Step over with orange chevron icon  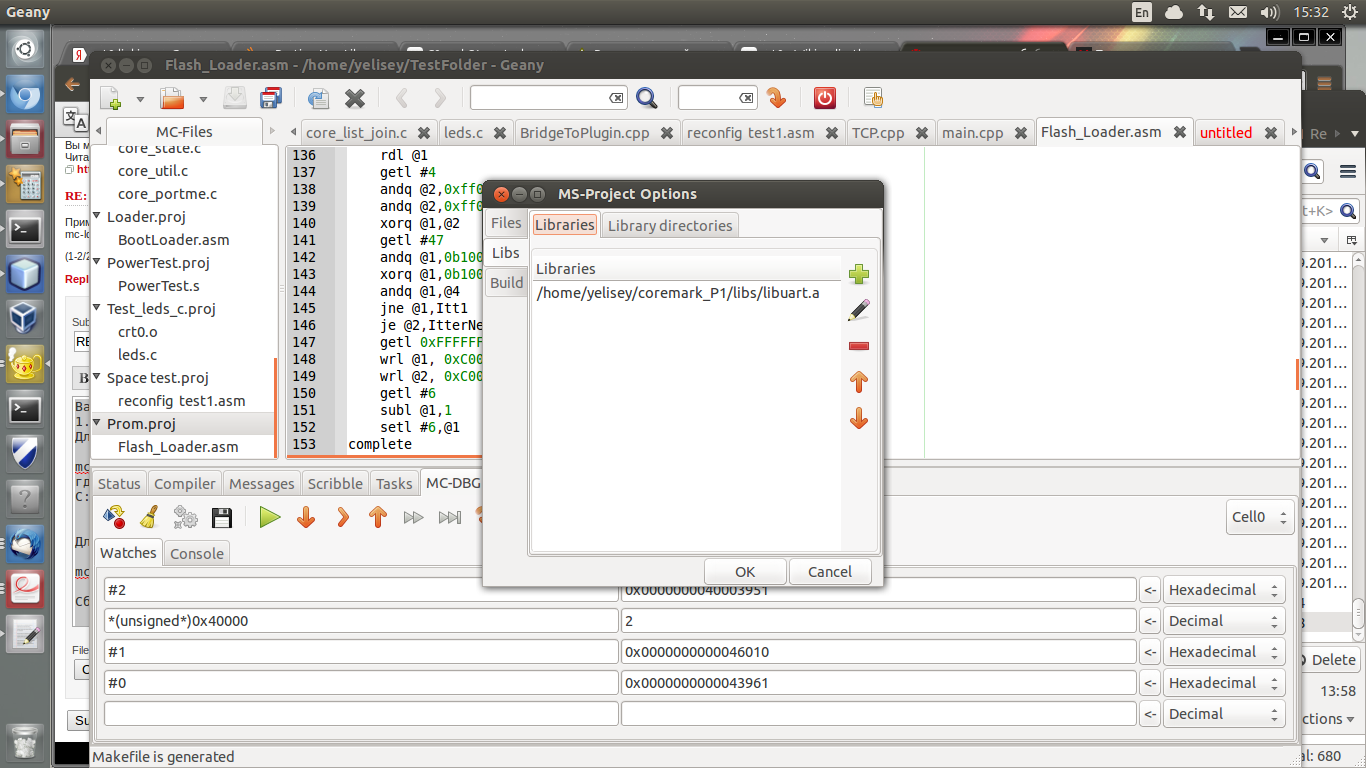tap(342, 517)
